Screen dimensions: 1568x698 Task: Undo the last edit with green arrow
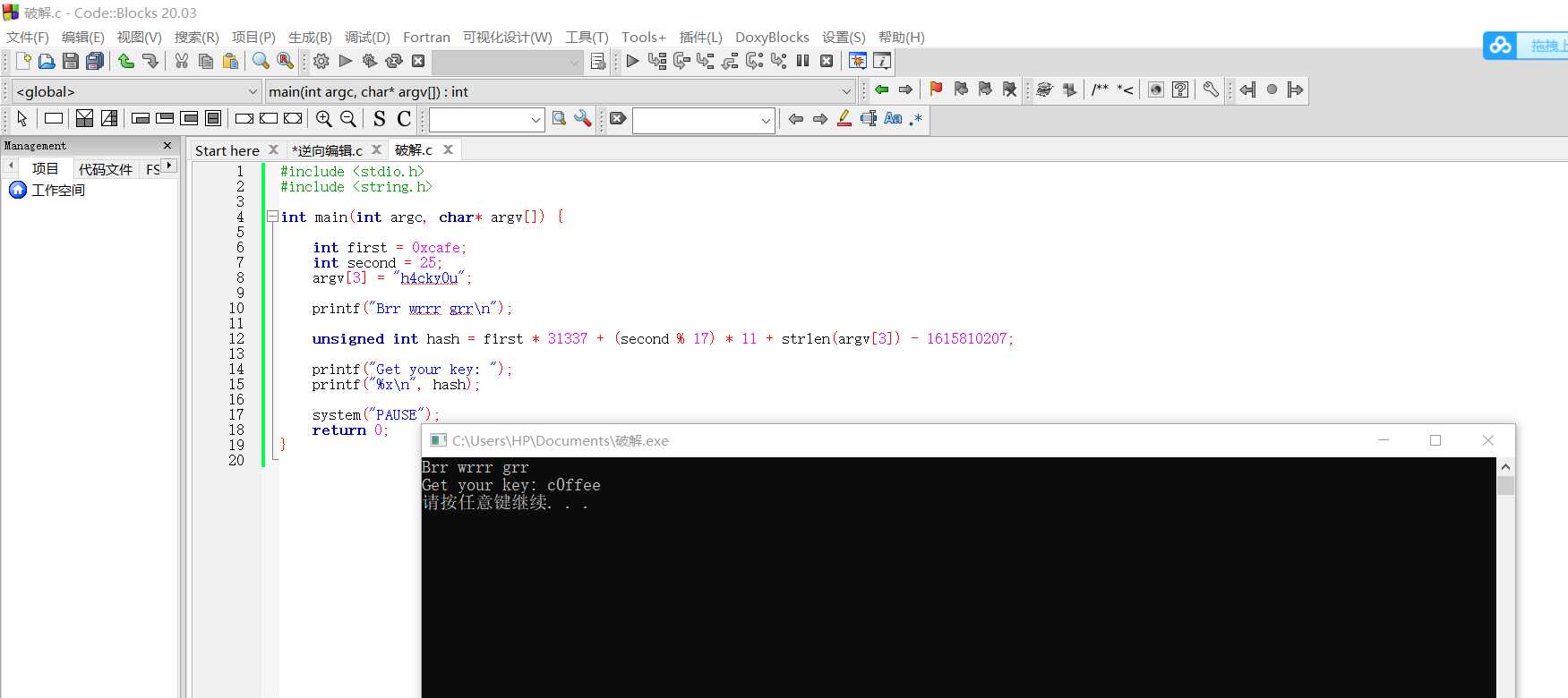[x=126, y=61]
